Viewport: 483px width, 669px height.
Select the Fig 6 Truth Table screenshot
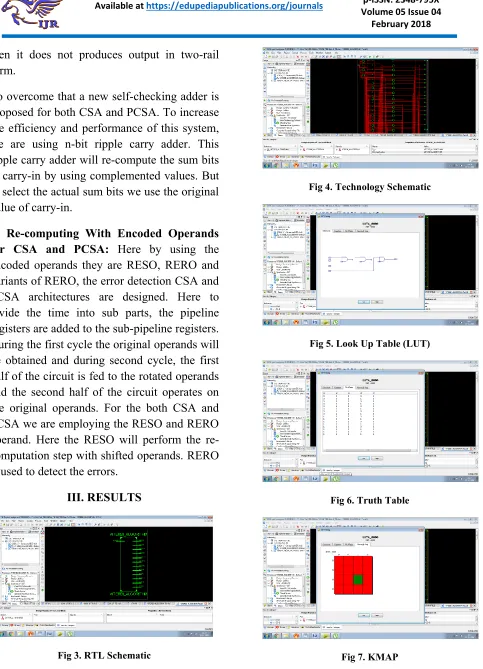[370, 422]
